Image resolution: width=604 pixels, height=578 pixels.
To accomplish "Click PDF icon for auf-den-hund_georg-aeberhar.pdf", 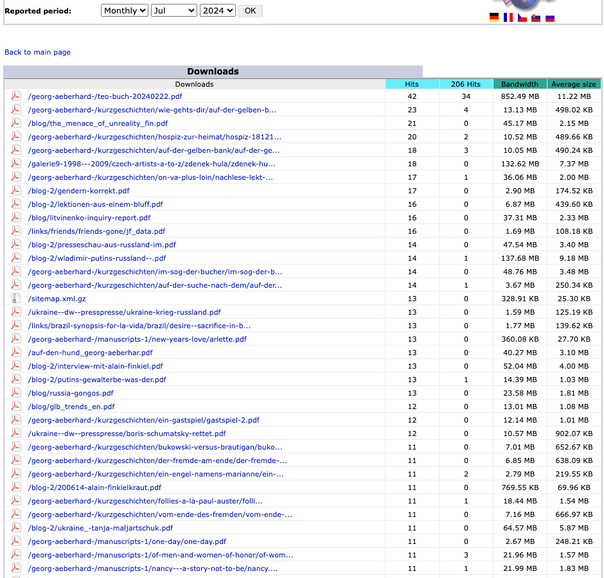I will [16, 352].
